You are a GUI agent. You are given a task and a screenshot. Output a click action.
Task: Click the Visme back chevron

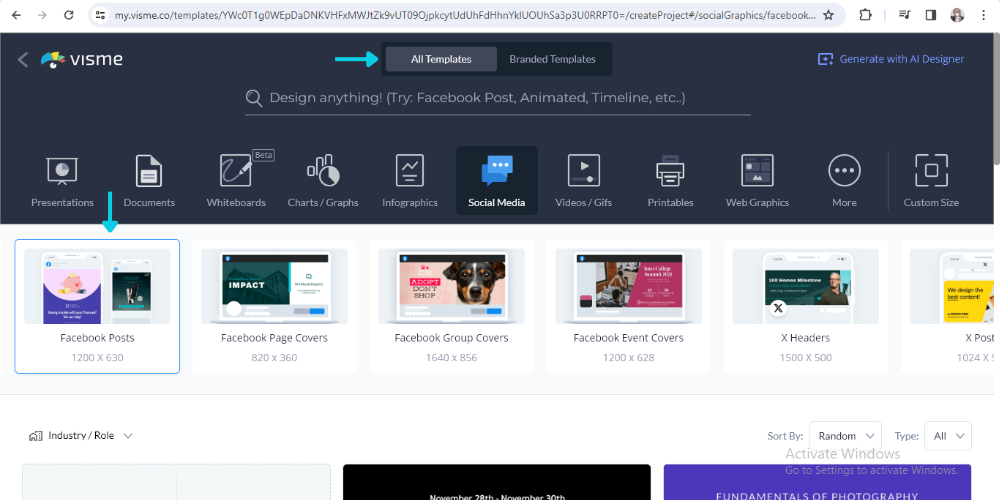click(23, 59)
